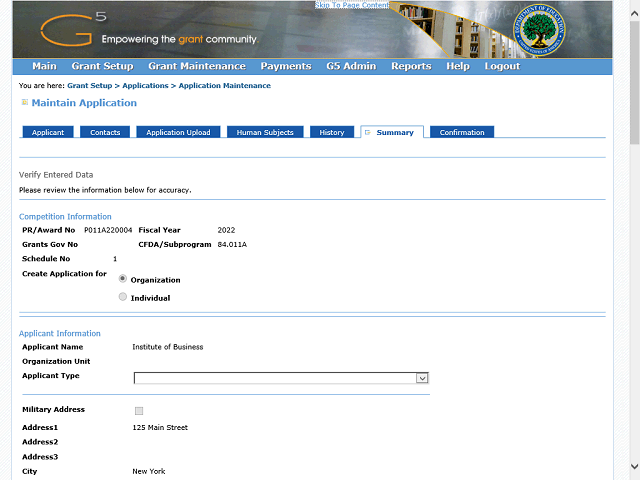Open the Grant Maintenance menu
The height and width of the screenshot is (480, 640).
(197, 66)
